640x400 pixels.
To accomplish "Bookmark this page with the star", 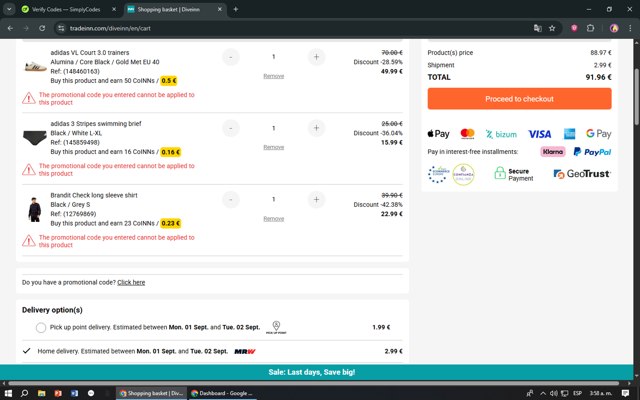I will [552, 28].
